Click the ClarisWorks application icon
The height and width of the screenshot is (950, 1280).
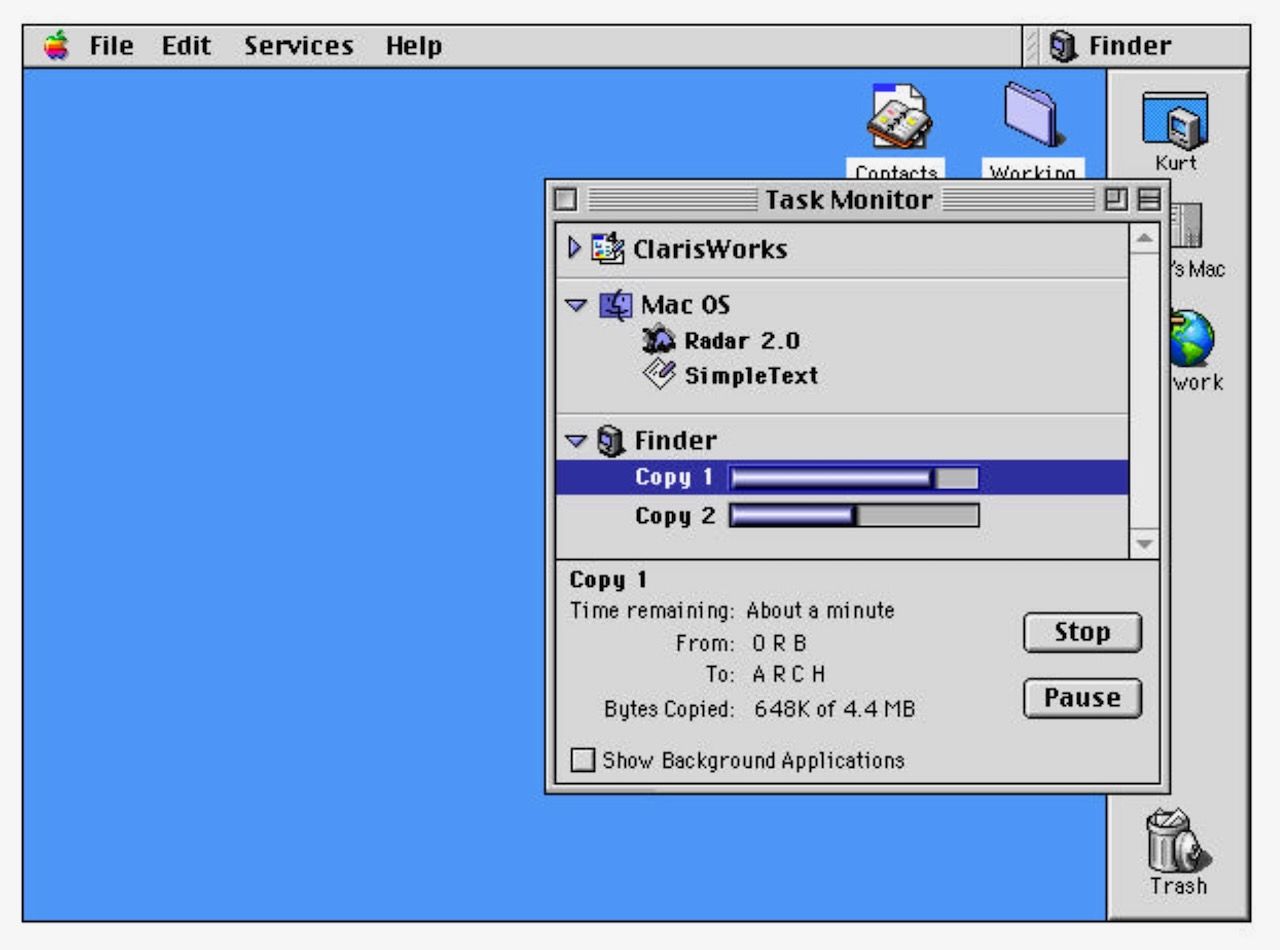[607, 248]
